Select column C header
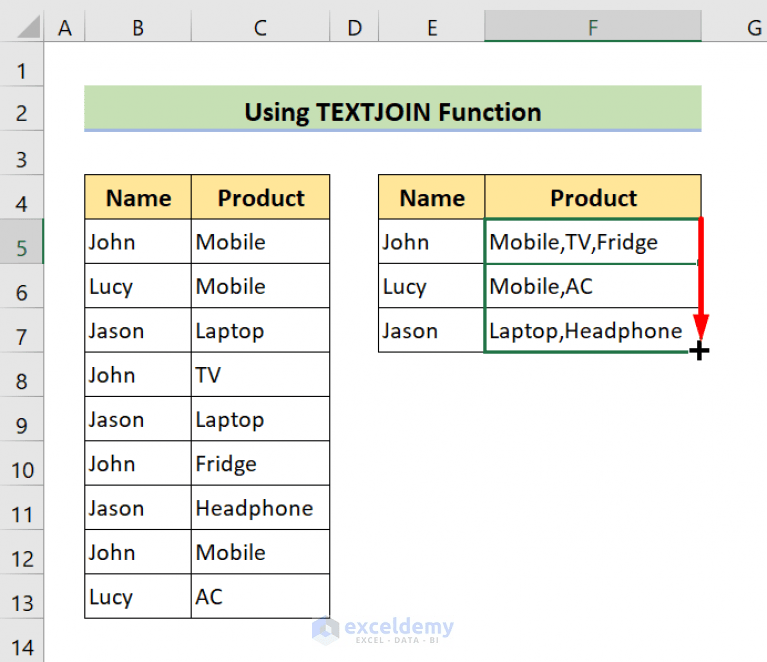Image resolution: width=767 pixels, height=662 pixels. (260, 28)
